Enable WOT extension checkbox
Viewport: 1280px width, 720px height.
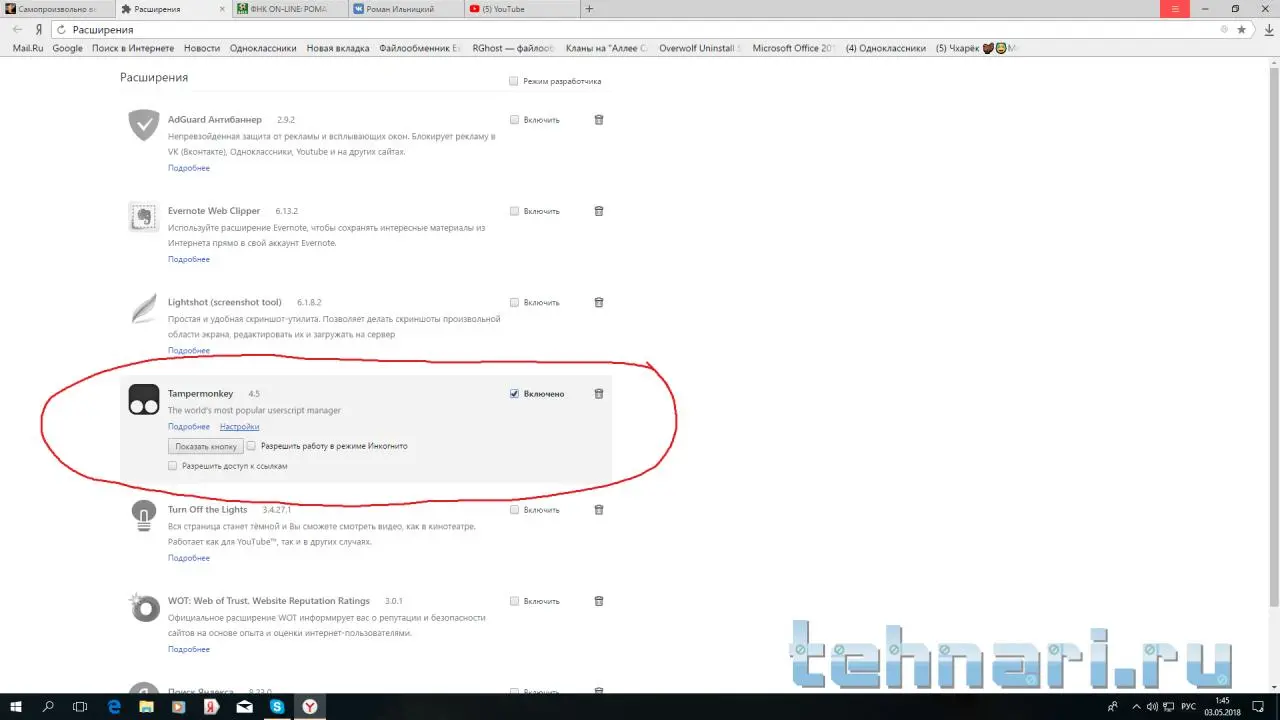pos(515,601)
